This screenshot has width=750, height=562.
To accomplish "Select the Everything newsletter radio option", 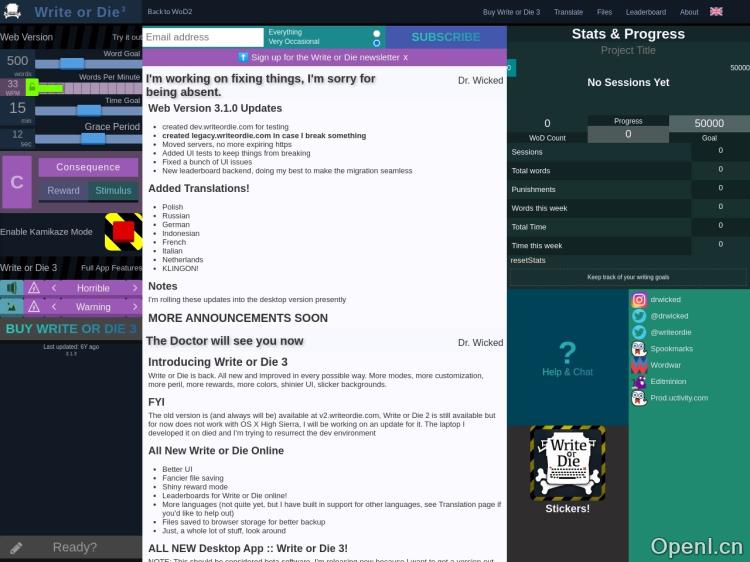I will [x=377, y=33].
